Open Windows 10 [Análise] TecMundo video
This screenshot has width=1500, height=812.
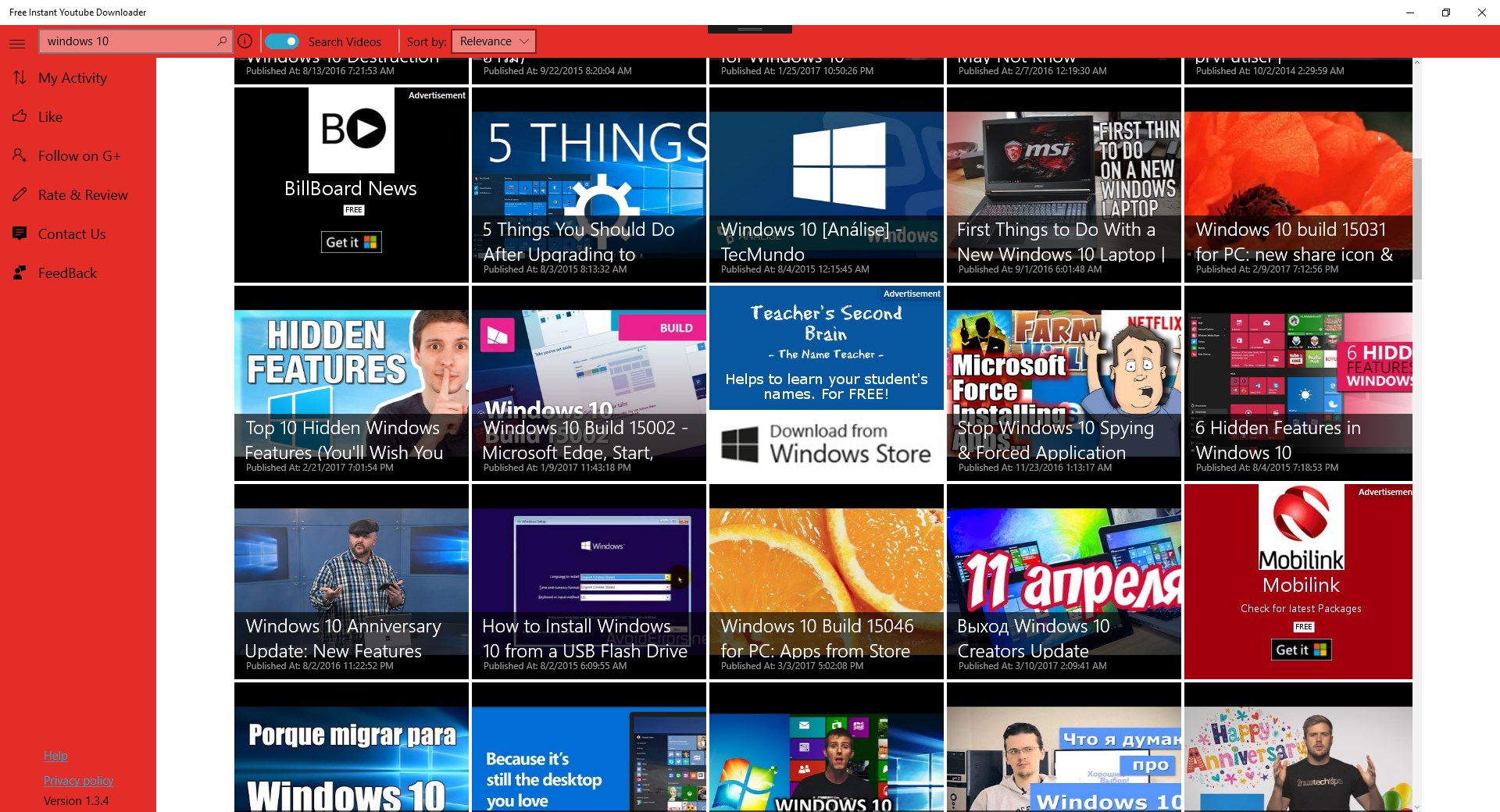tap(827, 185)
